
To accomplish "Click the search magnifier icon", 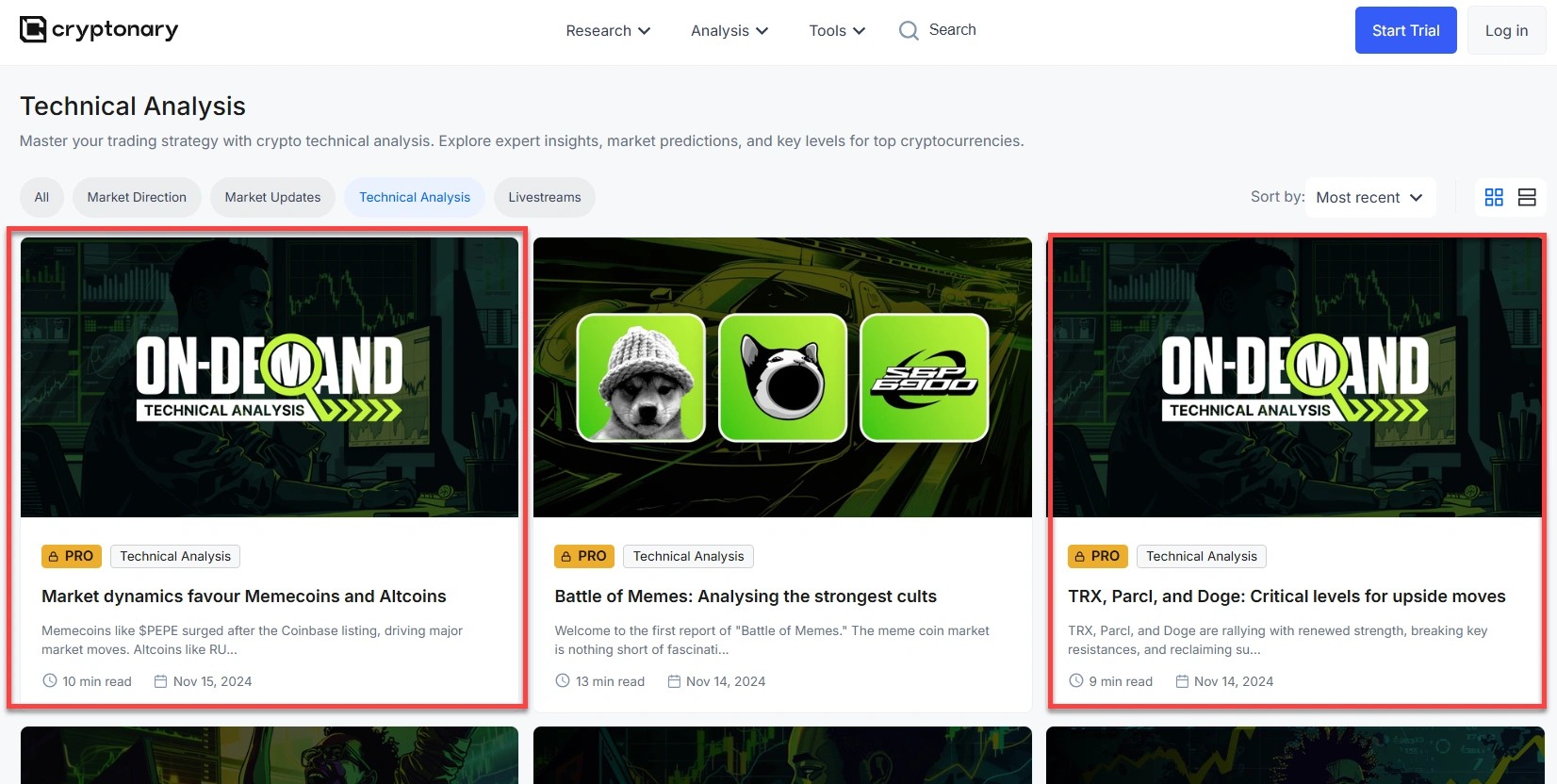I will click(x=908, y=31).
